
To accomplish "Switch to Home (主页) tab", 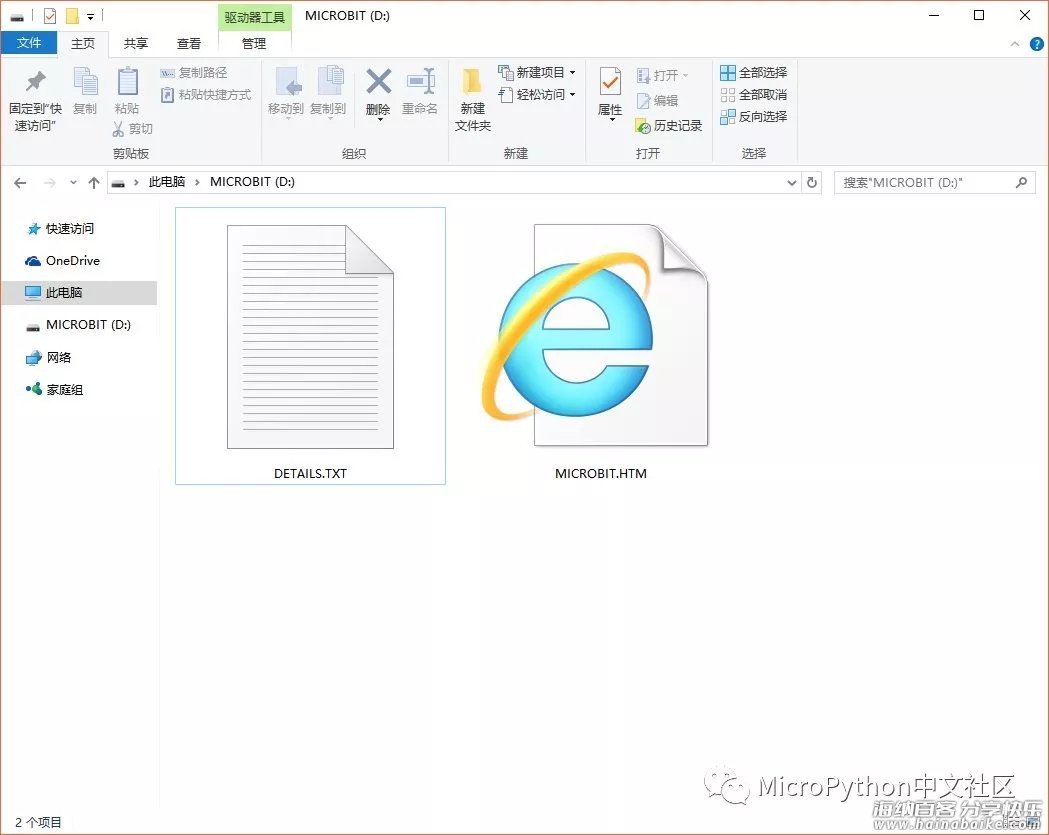I will coord(83,43).
